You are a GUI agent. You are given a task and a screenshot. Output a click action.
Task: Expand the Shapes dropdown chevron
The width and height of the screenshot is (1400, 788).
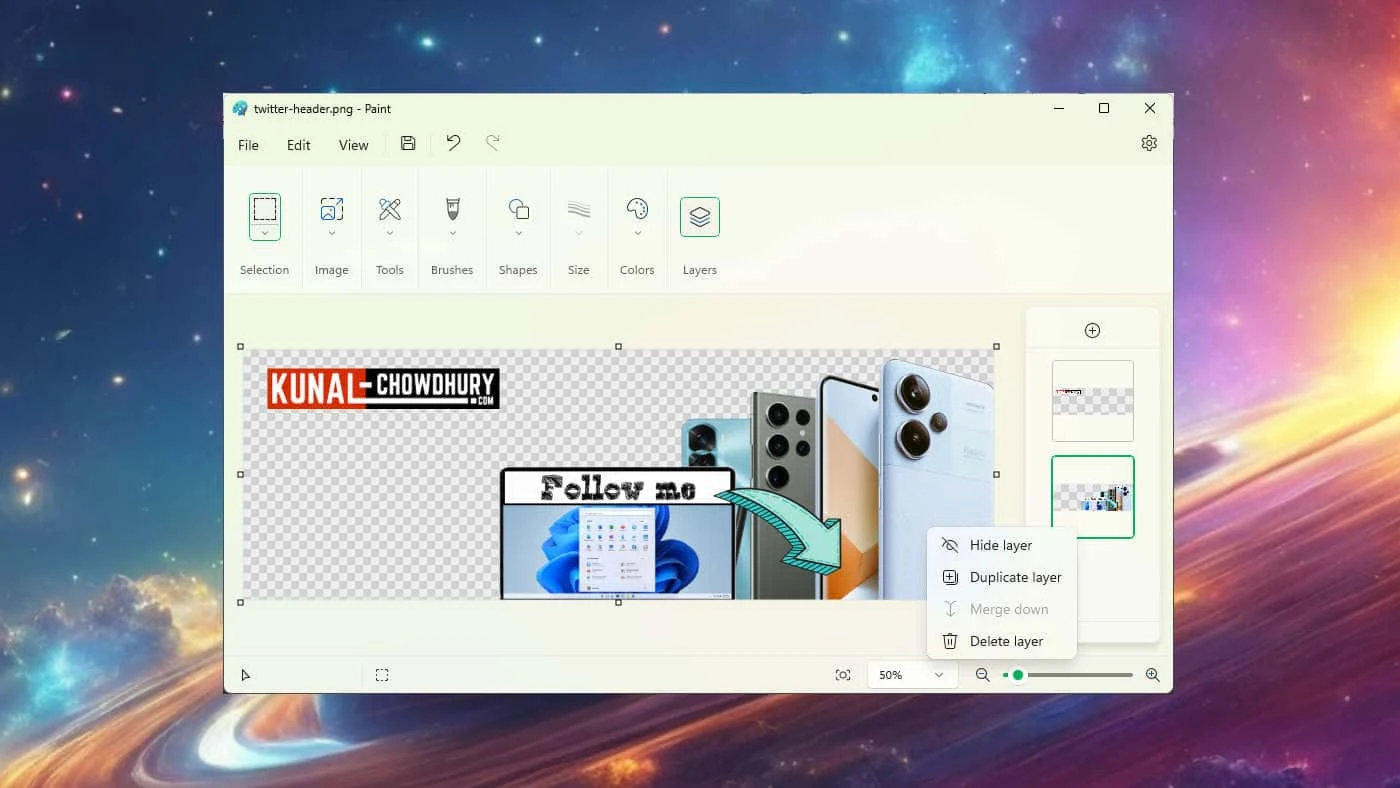click(x=518, y=233)
